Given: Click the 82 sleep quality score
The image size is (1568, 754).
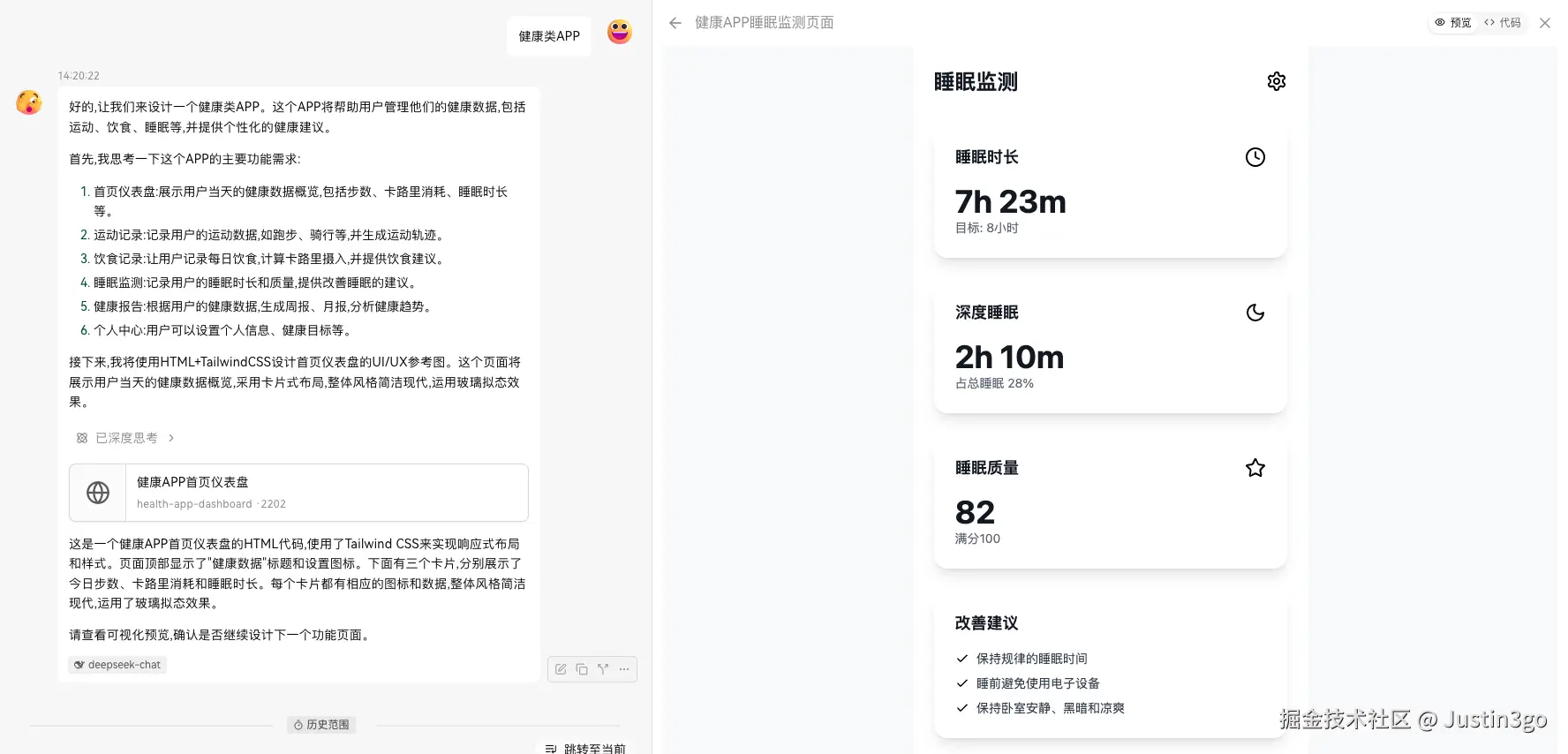Looking at the screenshot, I should (975, 513).
